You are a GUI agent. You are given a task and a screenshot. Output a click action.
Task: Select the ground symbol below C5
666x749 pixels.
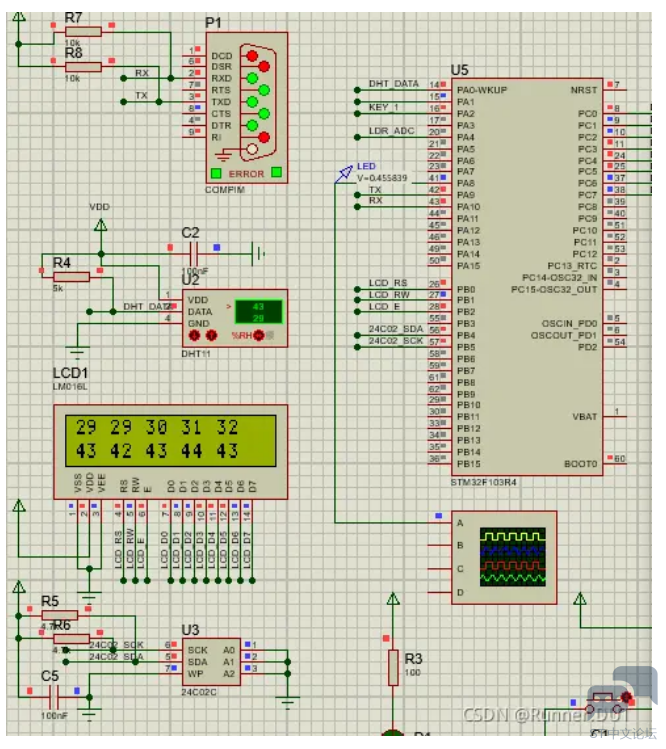point(89,715)
